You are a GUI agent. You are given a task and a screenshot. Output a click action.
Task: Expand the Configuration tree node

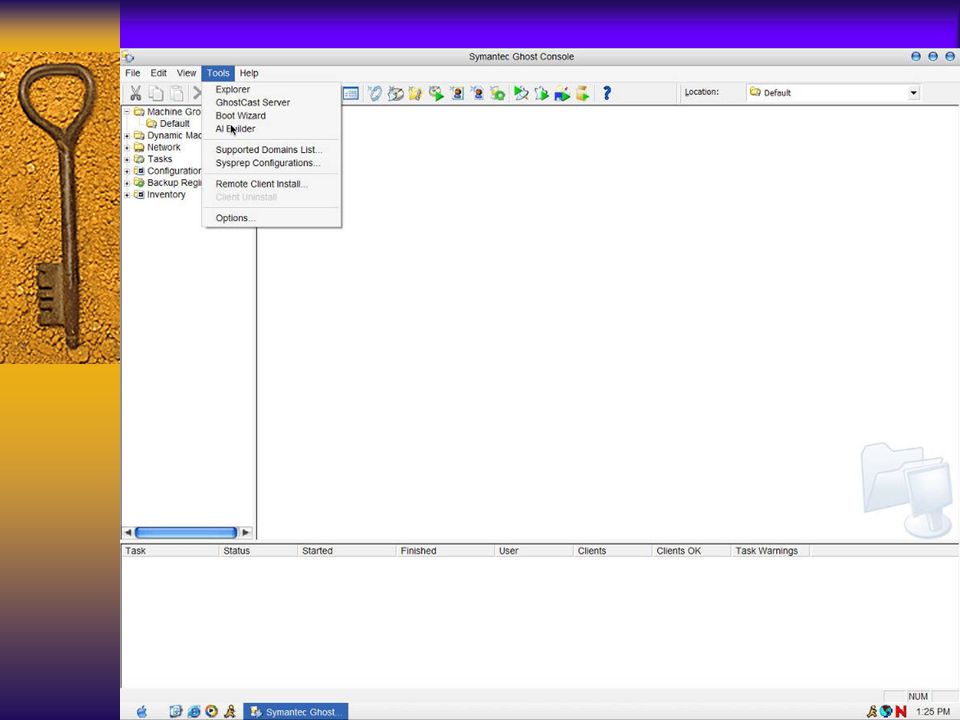pos(127,171)
